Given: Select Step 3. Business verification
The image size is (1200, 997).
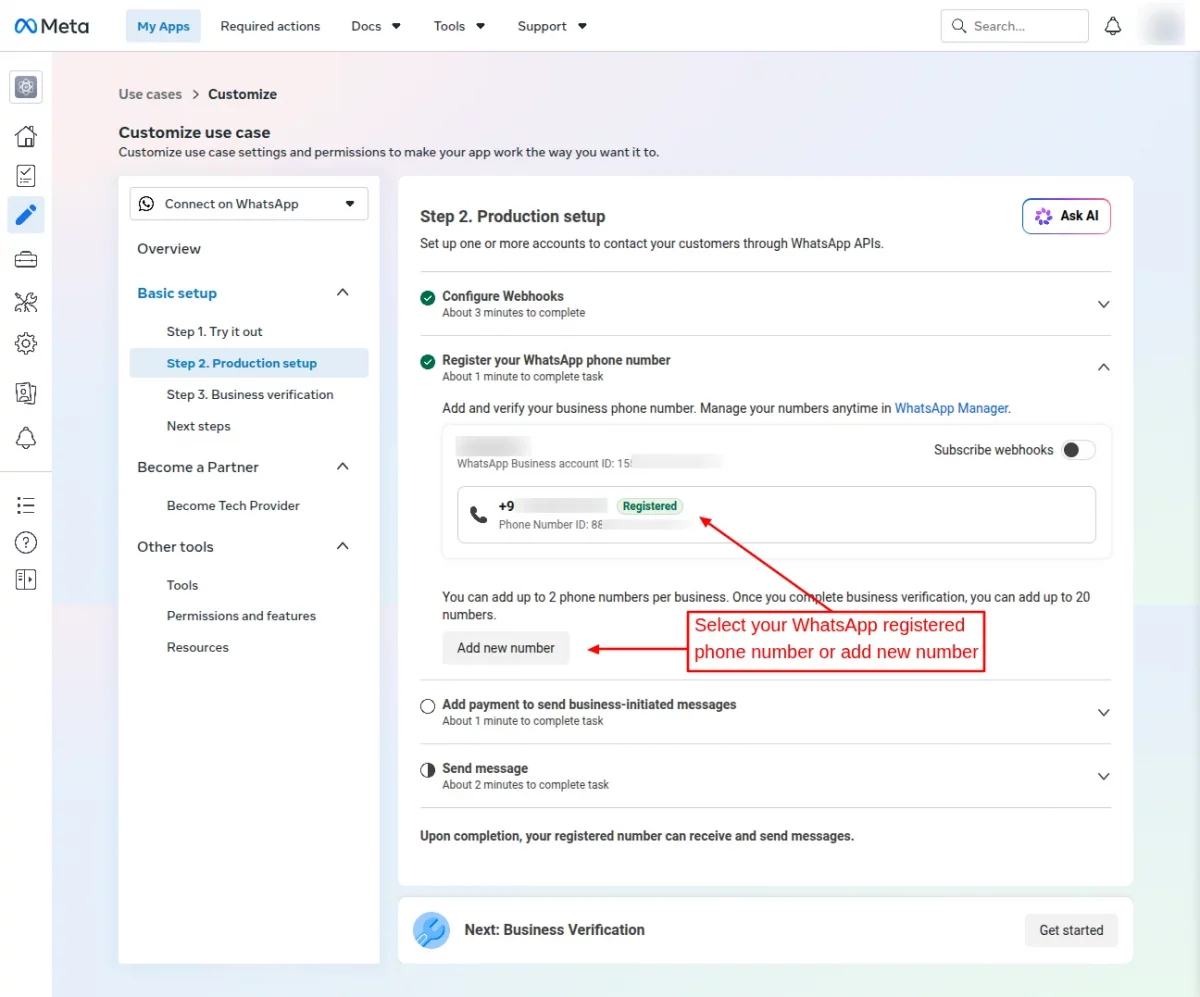Looking at the screenshot, I should (x=250, y=394).
